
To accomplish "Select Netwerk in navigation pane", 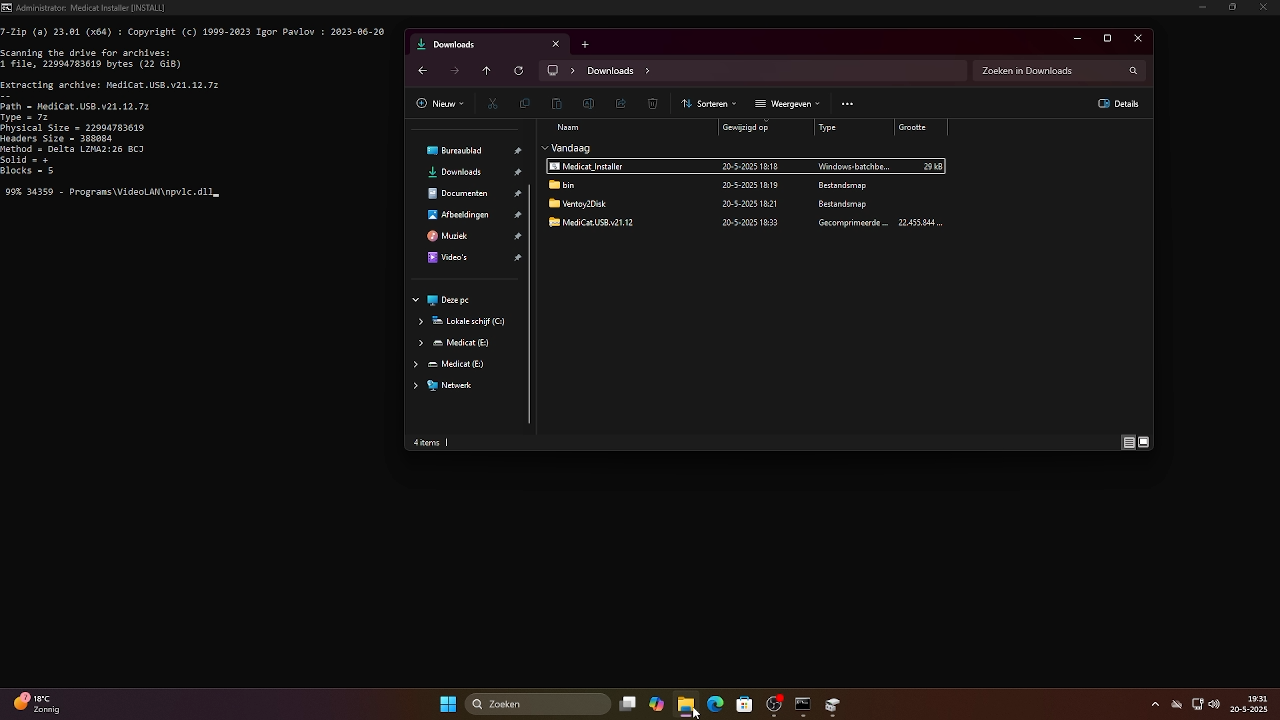I will click(456, 385).
